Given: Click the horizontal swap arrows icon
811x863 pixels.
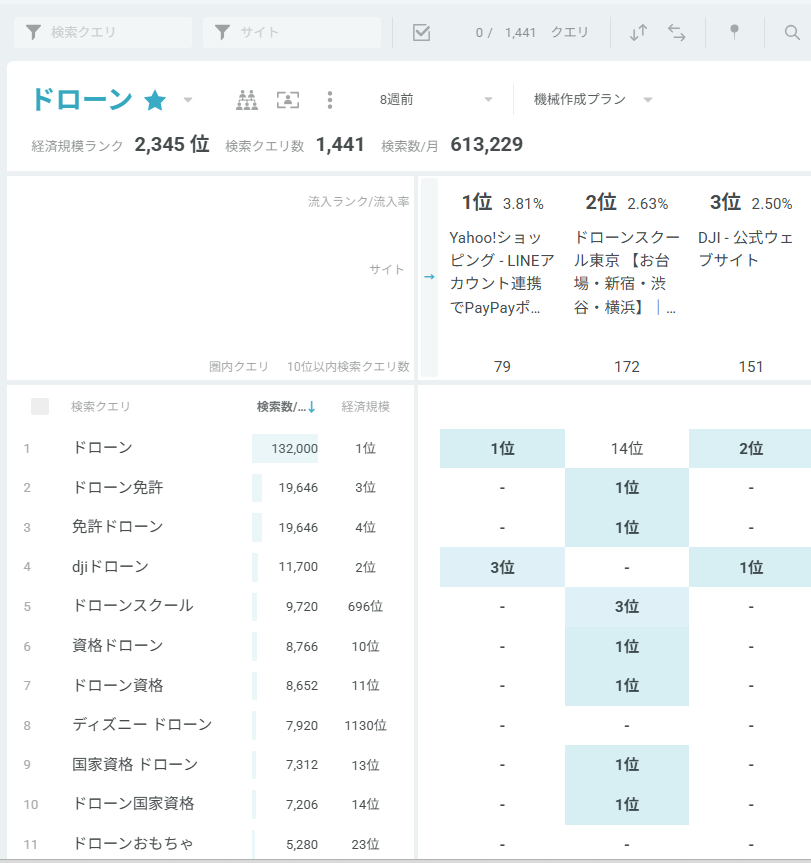Looking at the screenshot, I should (x=677, y=32).
